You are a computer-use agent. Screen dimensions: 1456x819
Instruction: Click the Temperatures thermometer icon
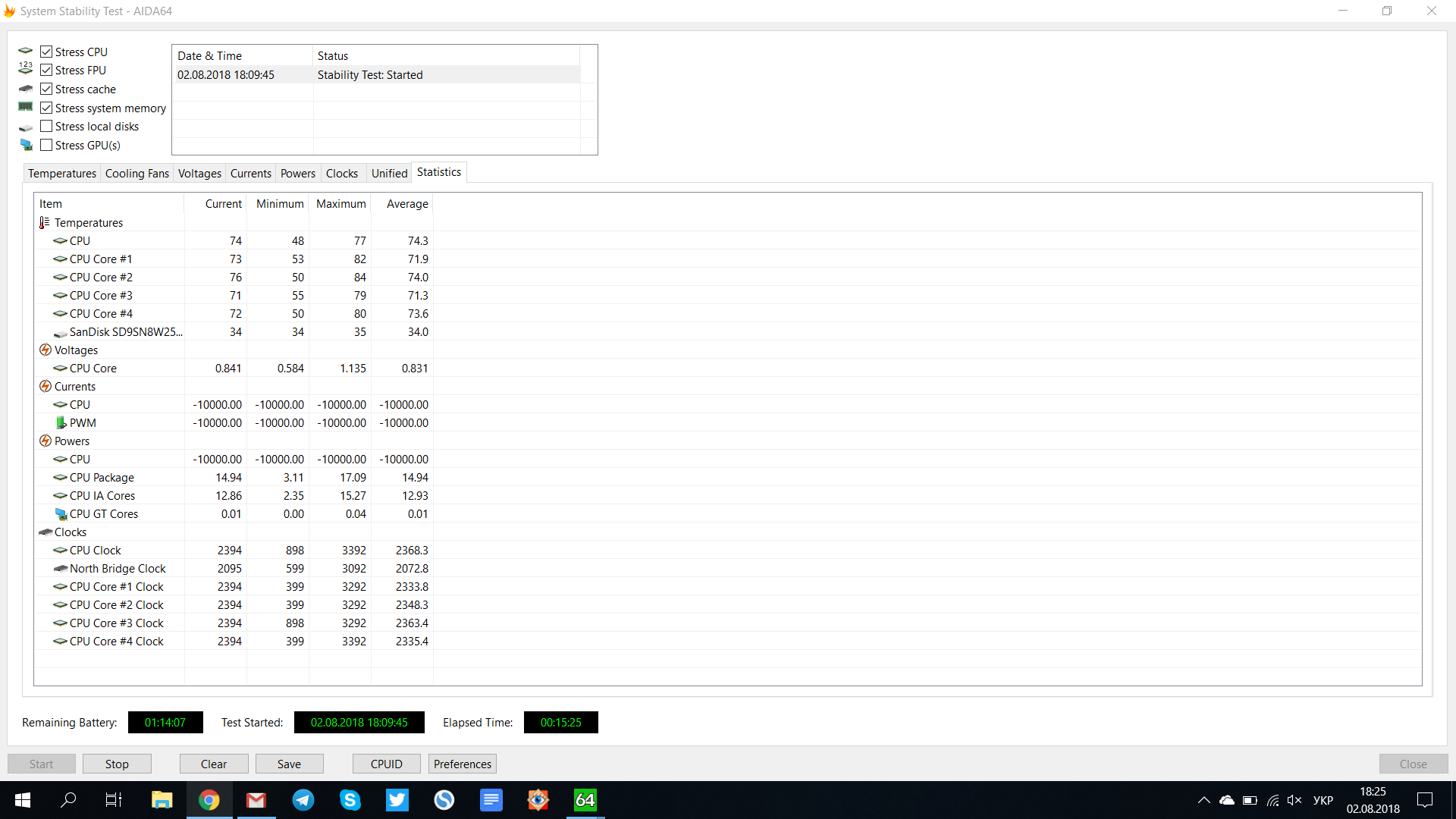[45, 223]
